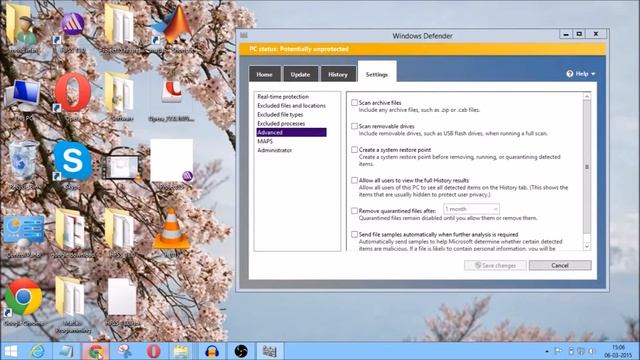Open the Recycle Bin on the desktop
Image resolution: width=640 pixels, height=360 pixels.
[23, 161]
